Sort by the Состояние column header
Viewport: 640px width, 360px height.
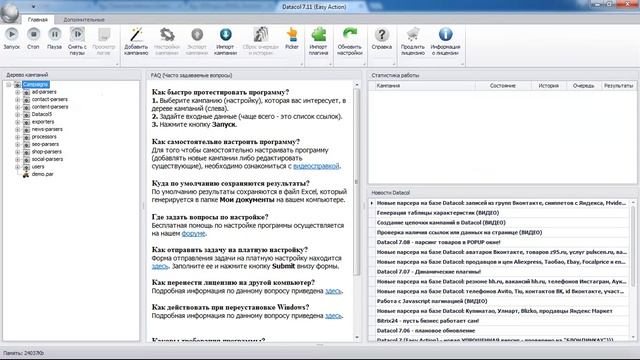[x=503, y=86]
